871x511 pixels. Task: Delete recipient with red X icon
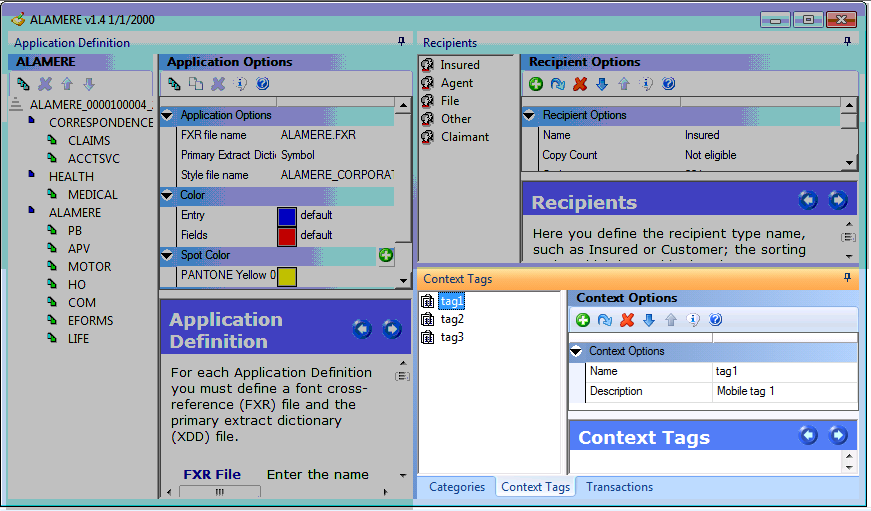[580, 84]
